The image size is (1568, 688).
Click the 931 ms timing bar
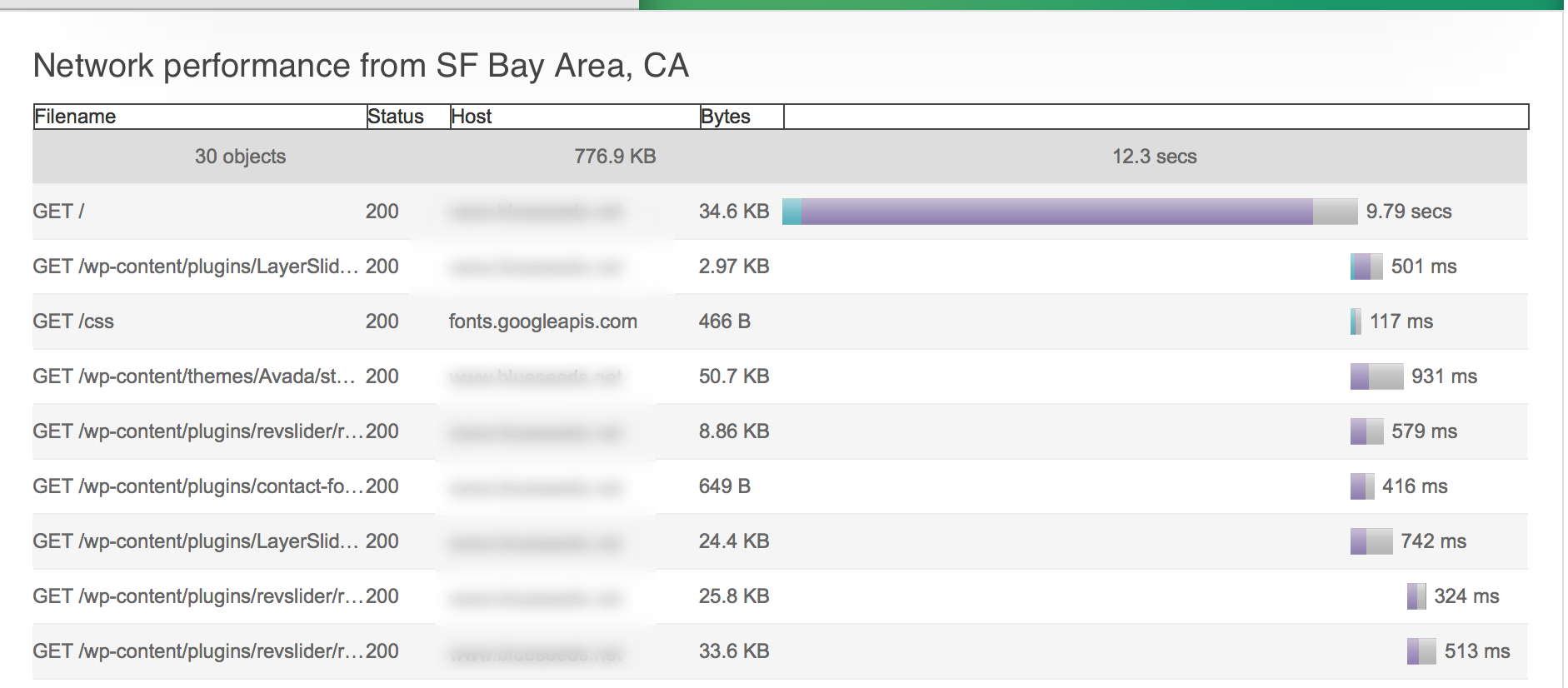pos(1377,376)
